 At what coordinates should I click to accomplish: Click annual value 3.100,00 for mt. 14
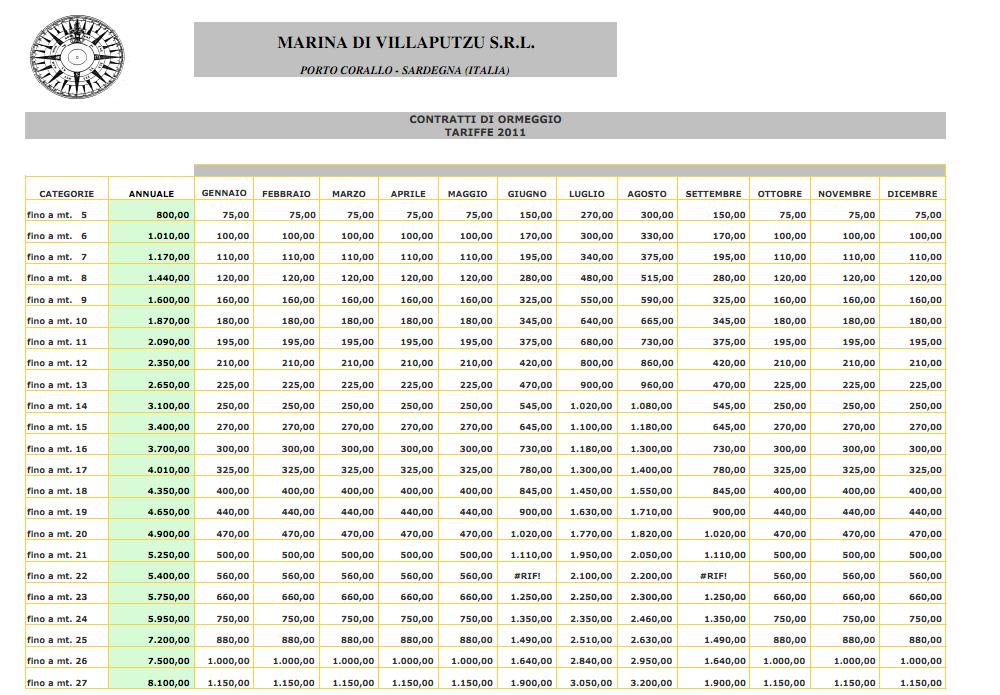[168, 406]
